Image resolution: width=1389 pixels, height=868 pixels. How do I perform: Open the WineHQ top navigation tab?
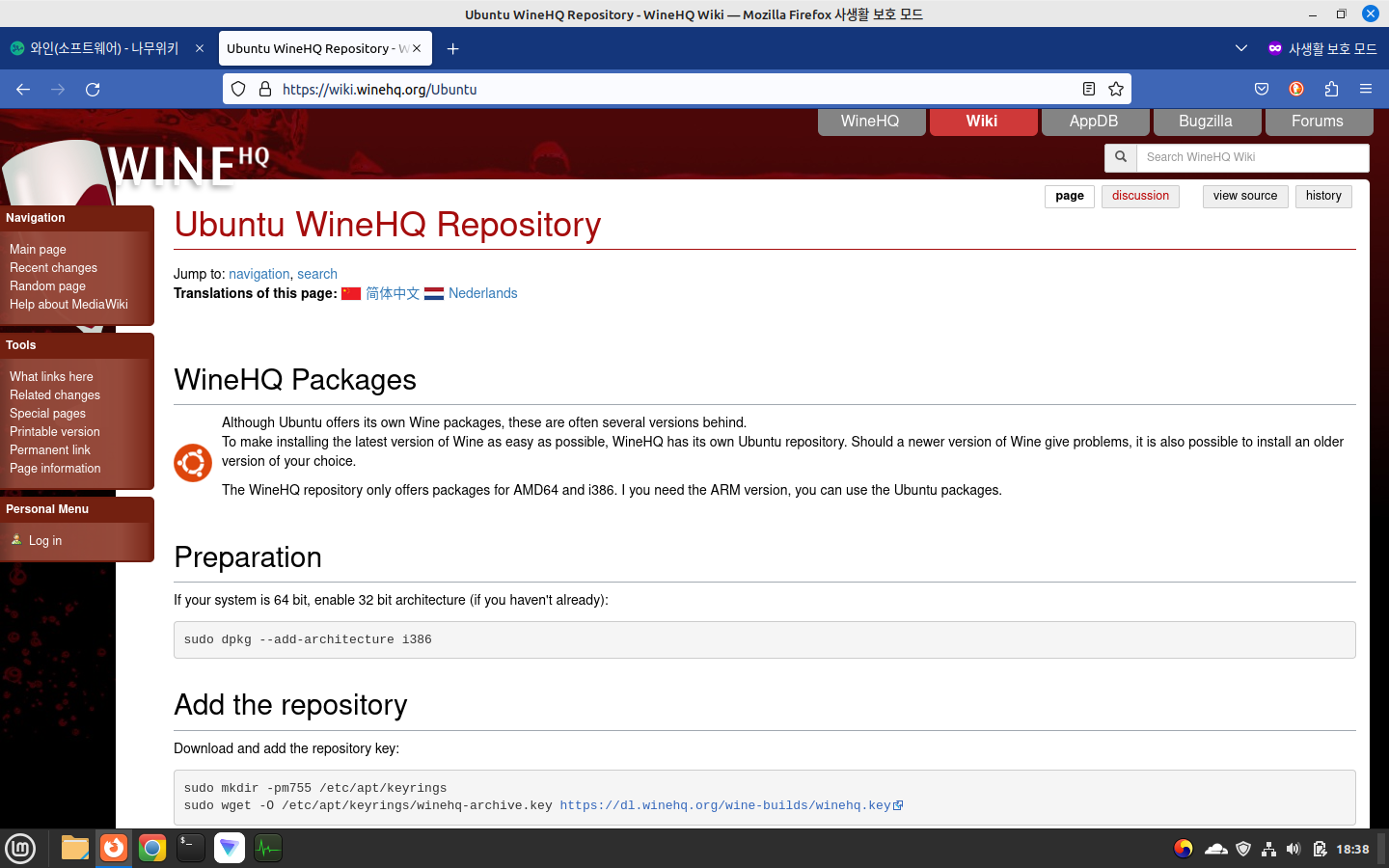pyautogui.click(x=870, y=122)
